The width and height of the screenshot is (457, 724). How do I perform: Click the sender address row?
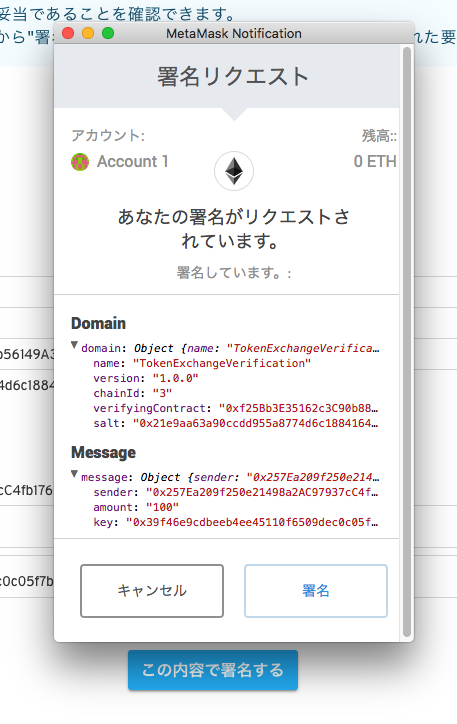(235, 492)
